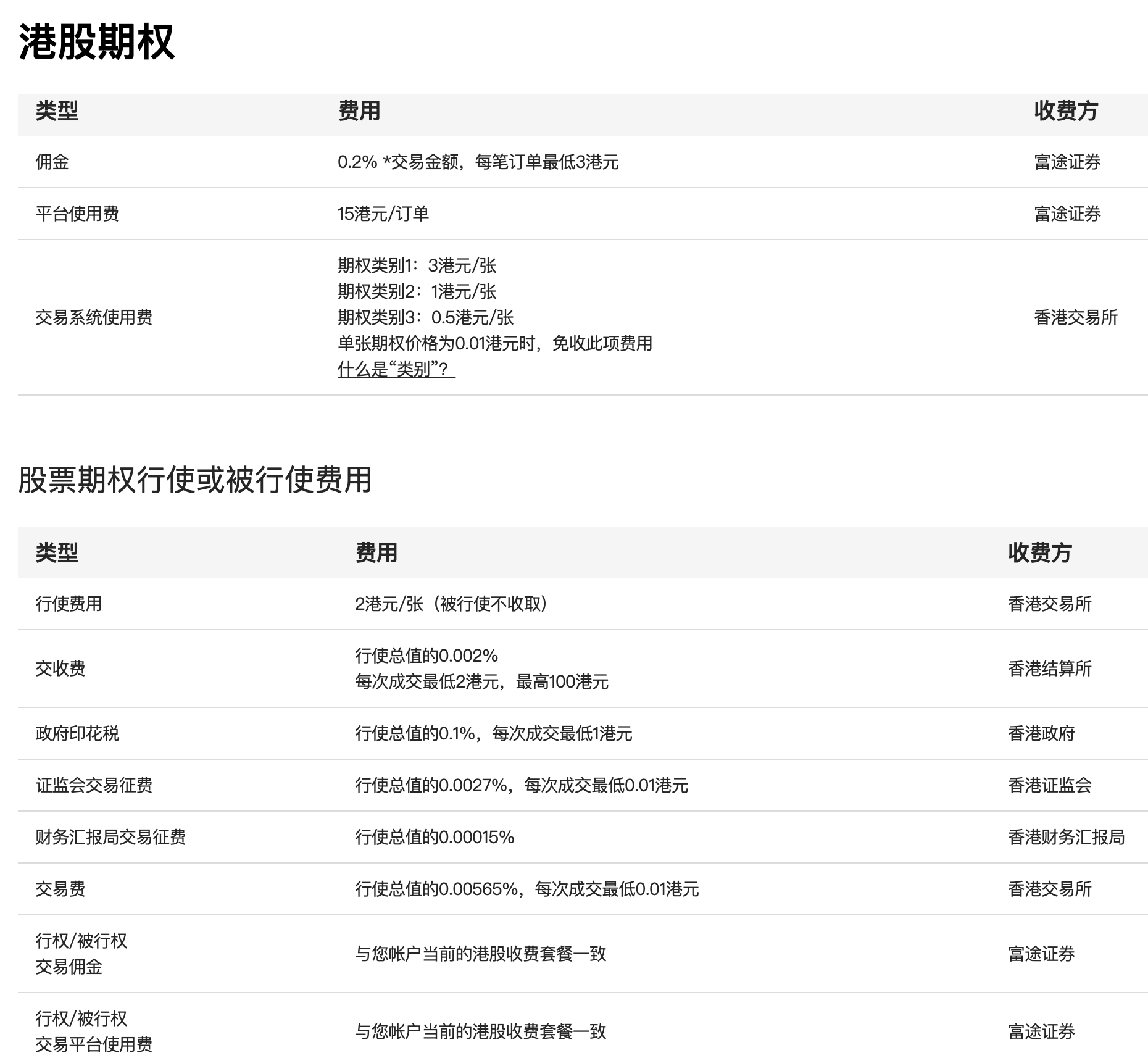Click 香港证监会 in the 收费方 column
1148x1058 pixels.
[1049, 785]
